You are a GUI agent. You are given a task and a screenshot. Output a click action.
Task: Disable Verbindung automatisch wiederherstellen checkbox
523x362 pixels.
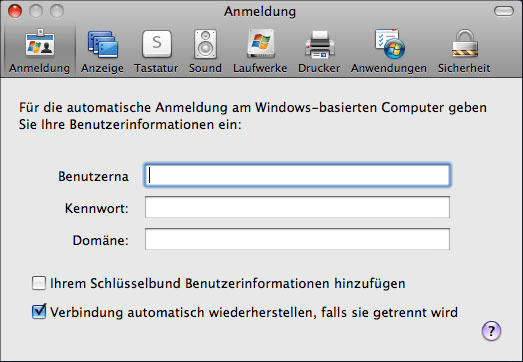click(x=39, y=312)
